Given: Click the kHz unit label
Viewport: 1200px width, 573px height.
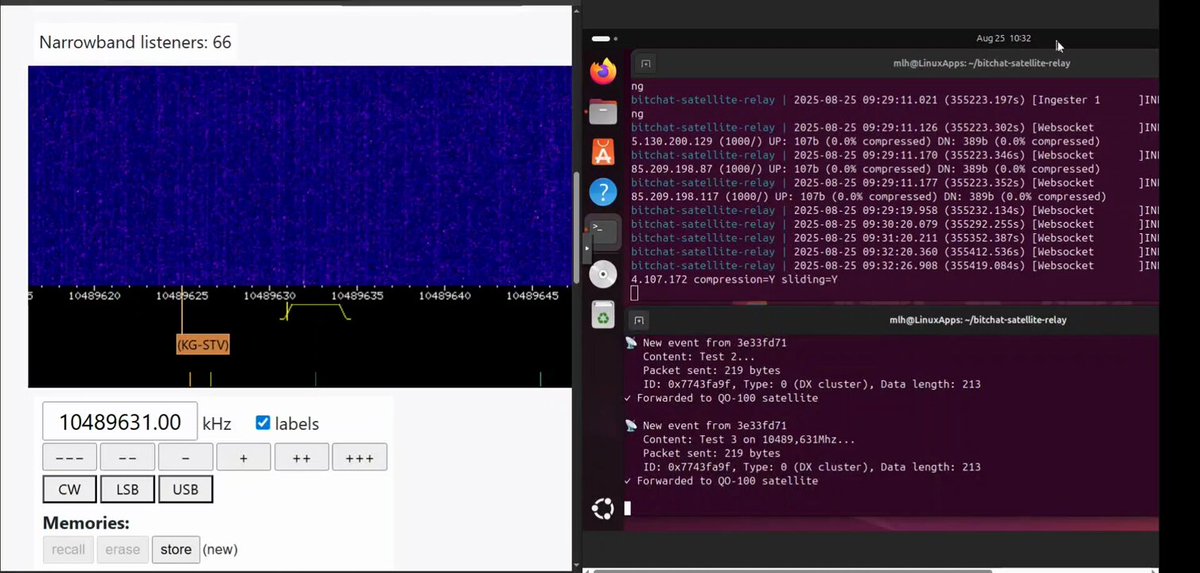Looking at the screenshot, I should click(x=217, y=424).
